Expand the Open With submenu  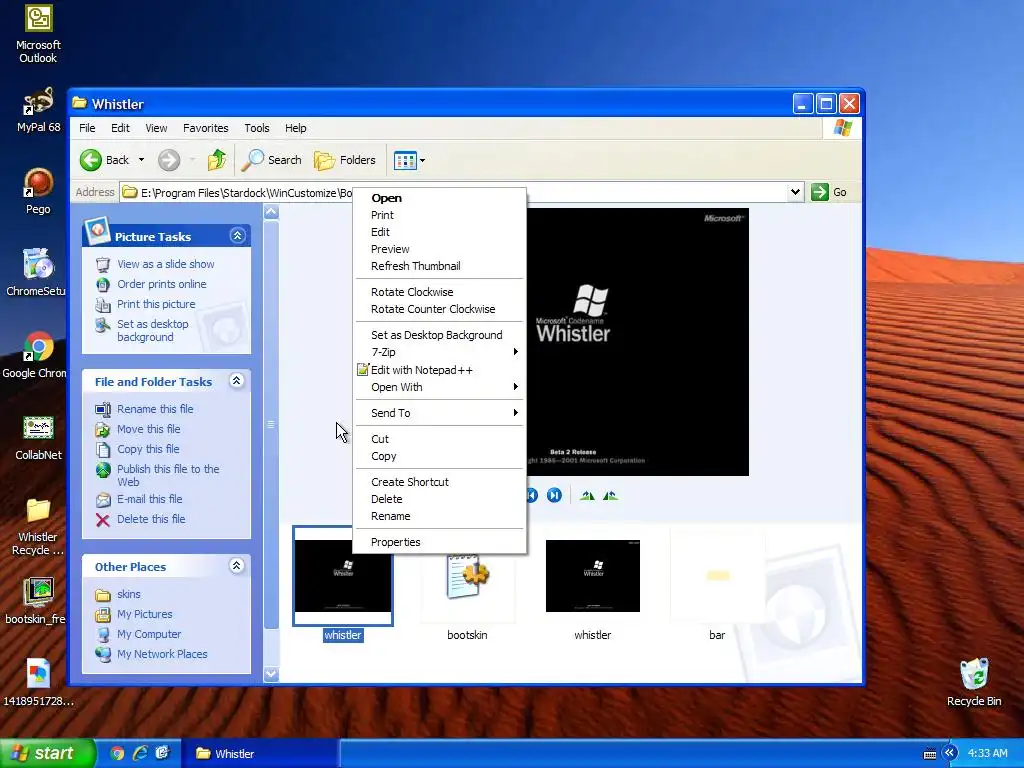click(440, 387)
